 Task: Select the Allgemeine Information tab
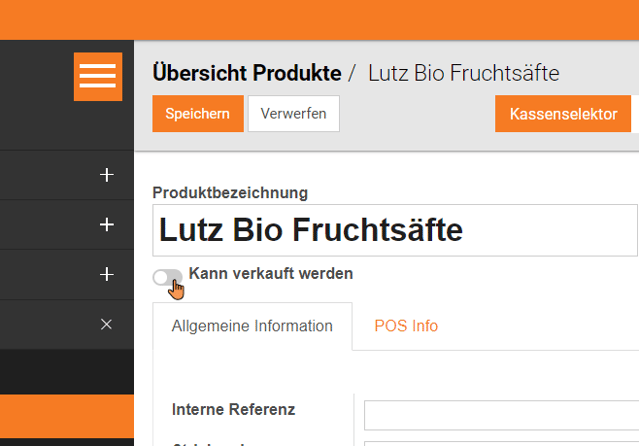(252, 326)
